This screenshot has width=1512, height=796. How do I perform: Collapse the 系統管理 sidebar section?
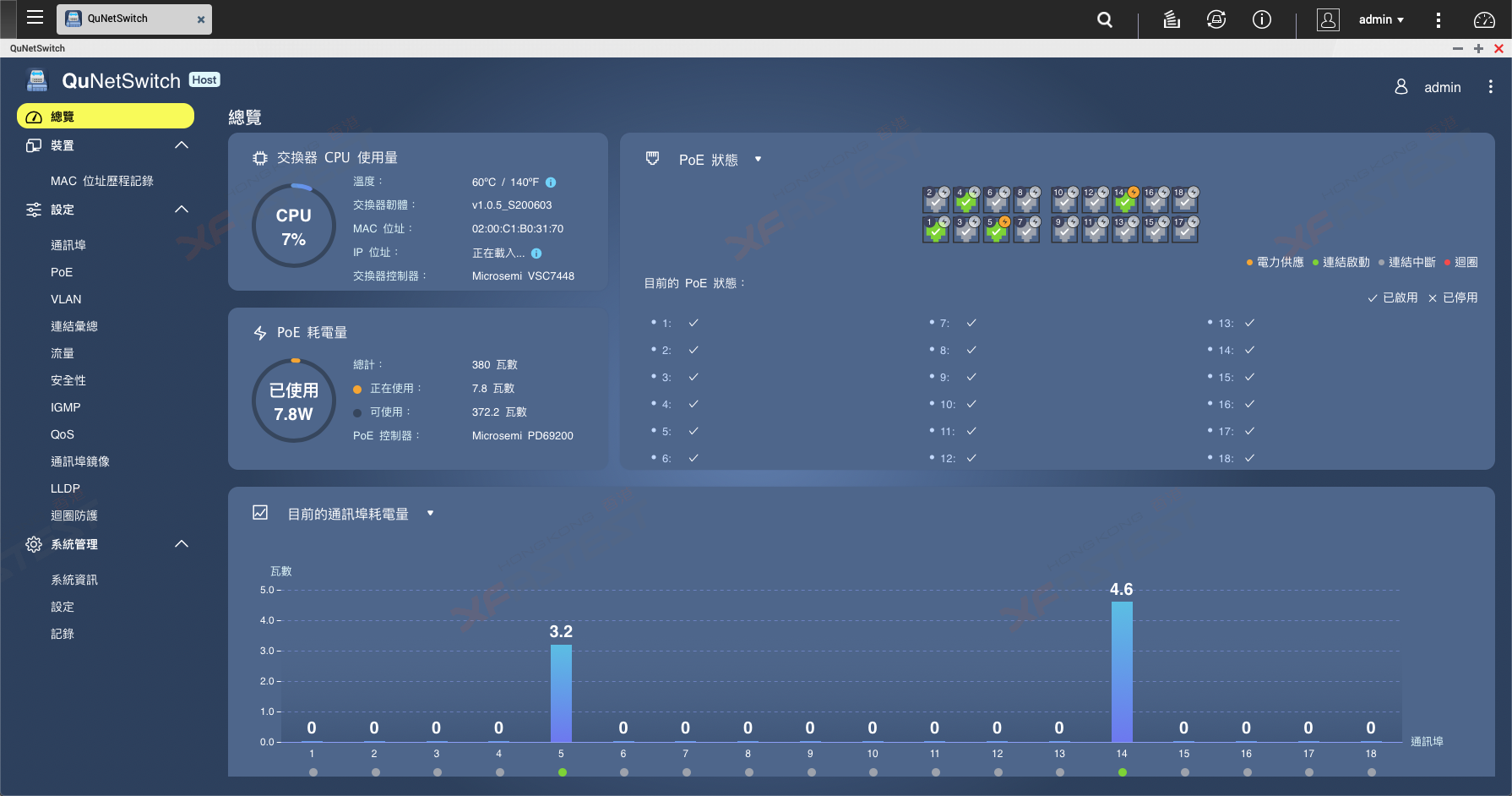(182, 544)
